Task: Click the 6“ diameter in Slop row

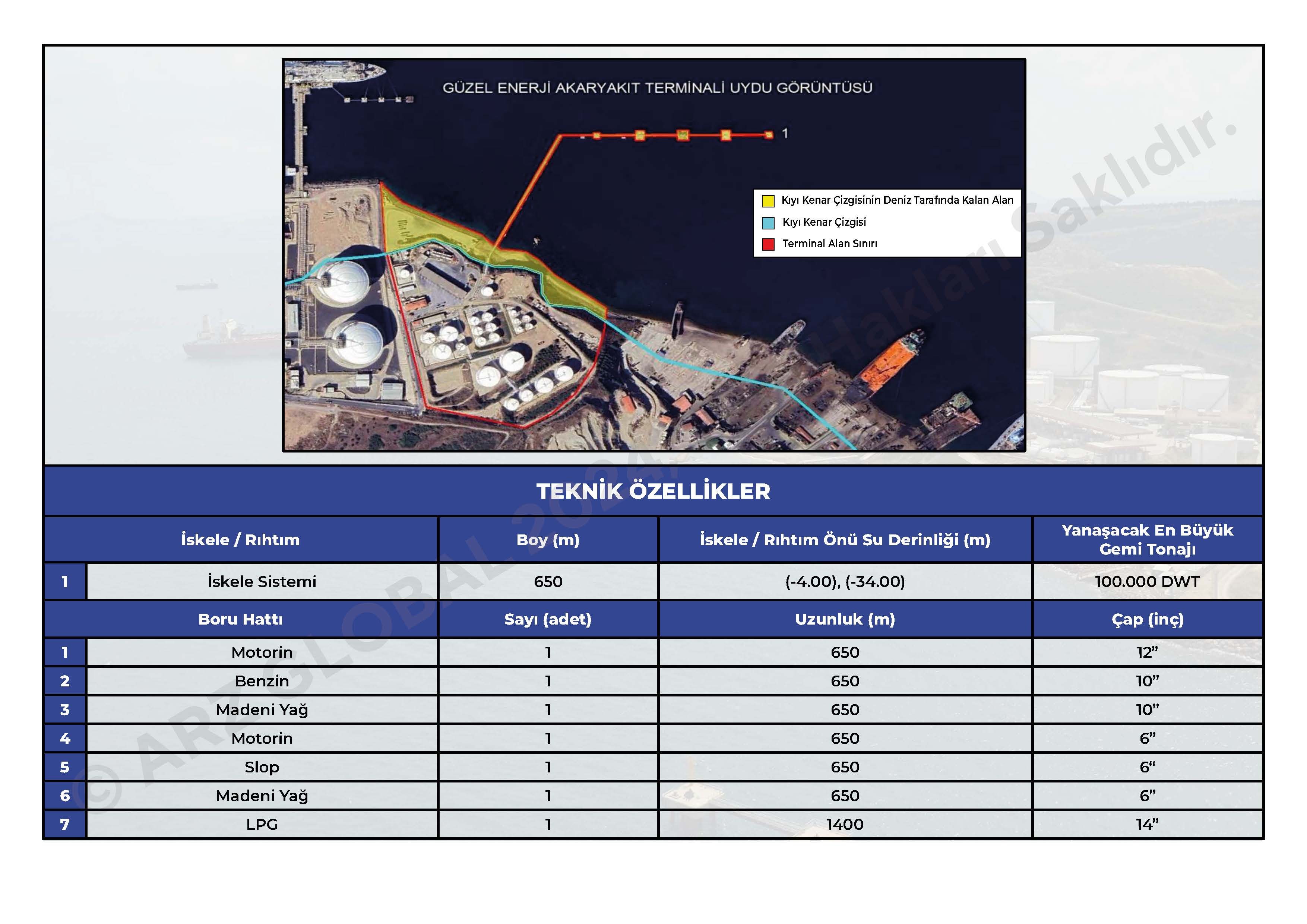Action: tap(1147, 767)
